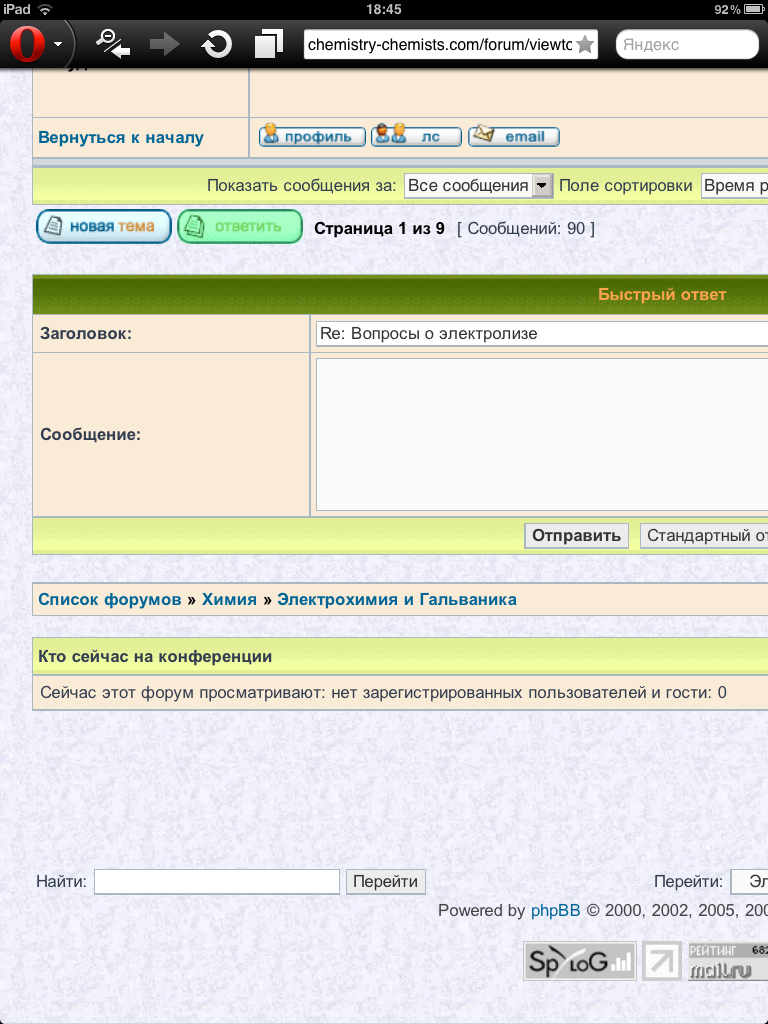The height and width of the screenshot is (1024, 768).
Task: Reload the page with refresh icon
Action: [x=216, y=44]
